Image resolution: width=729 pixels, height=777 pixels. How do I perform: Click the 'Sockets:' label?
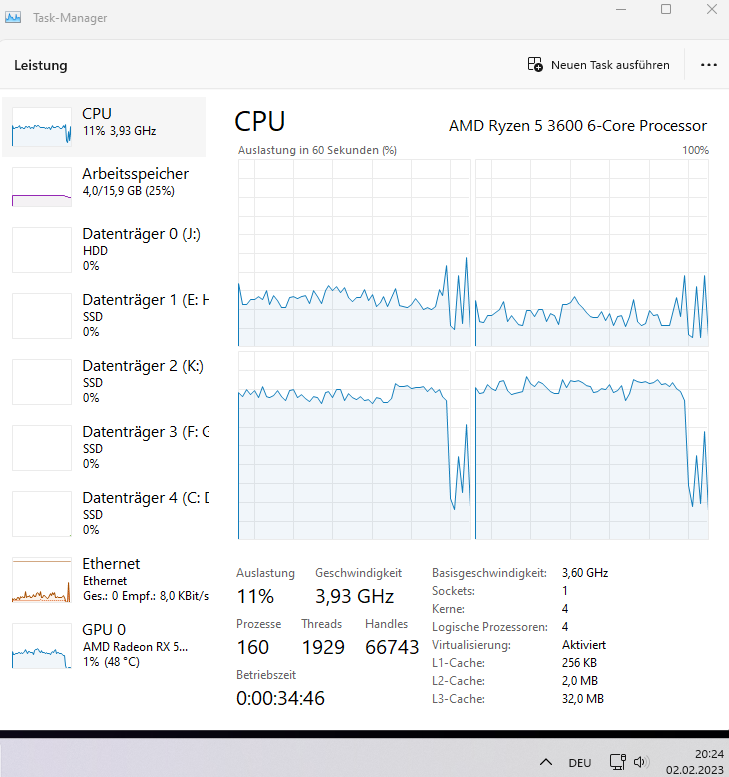point(453,591)
